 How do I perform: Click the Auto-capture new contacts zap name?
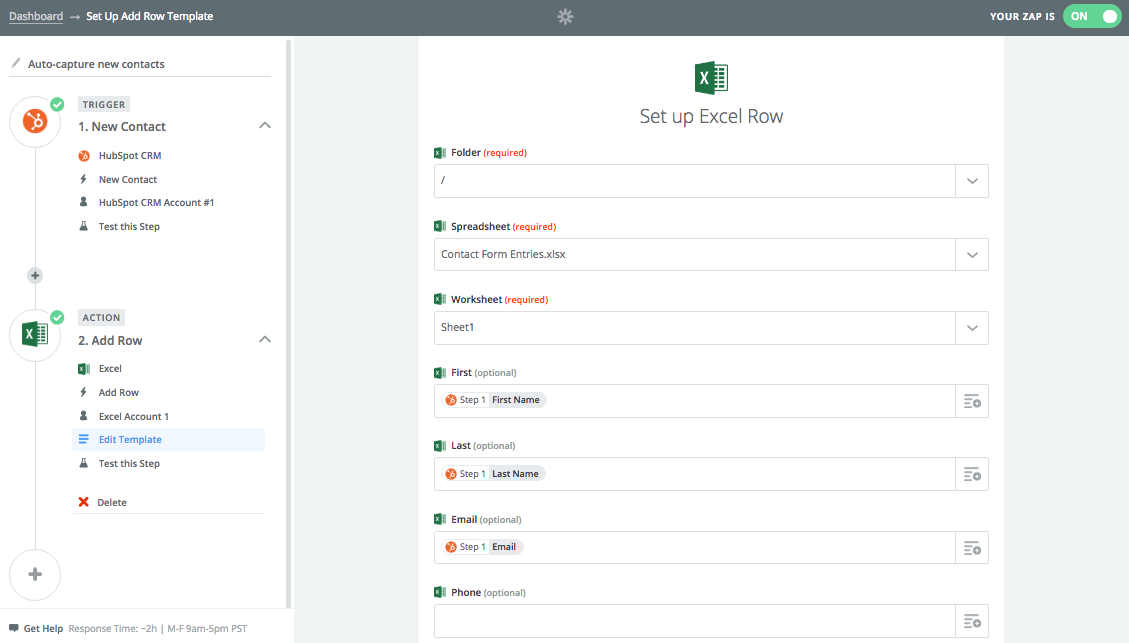tap(96, 64)
